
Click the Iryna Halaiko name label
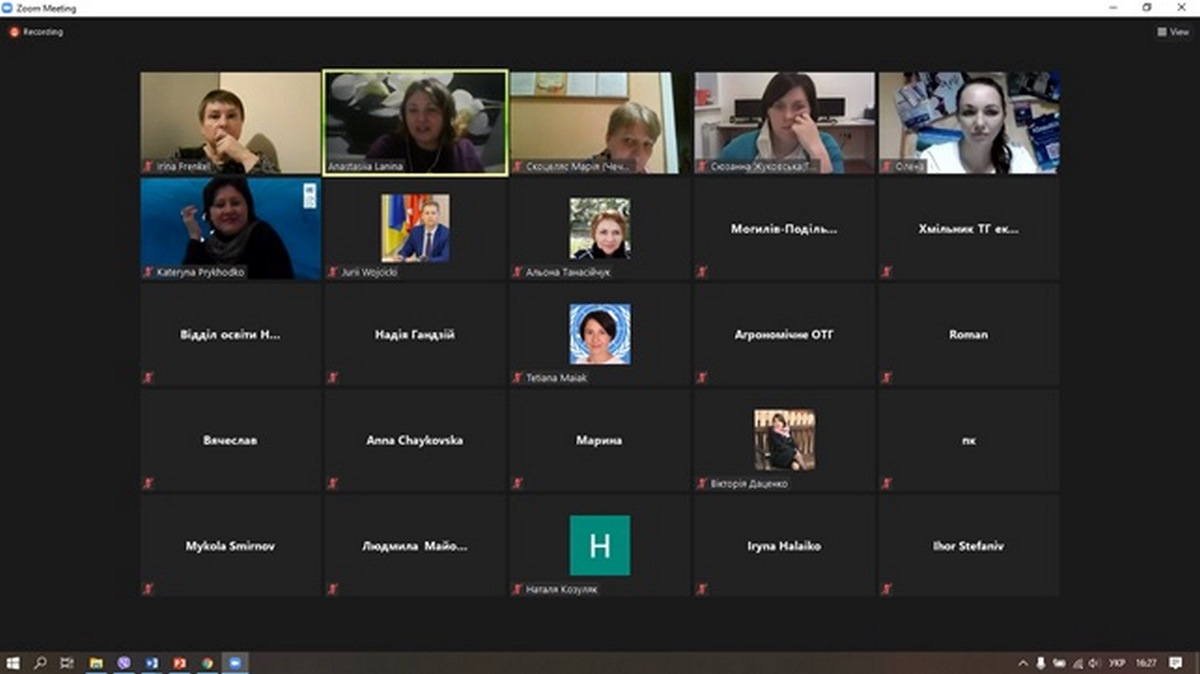pyautogui.click(x=784, y=547)
